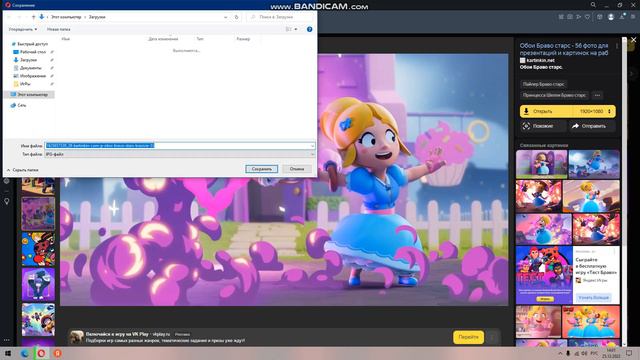Open the view options dropdown in dialog

[296, 29]
